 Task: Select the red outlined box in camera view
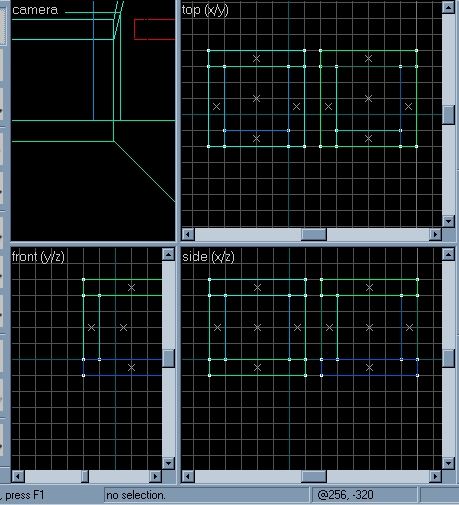(155, 29)
